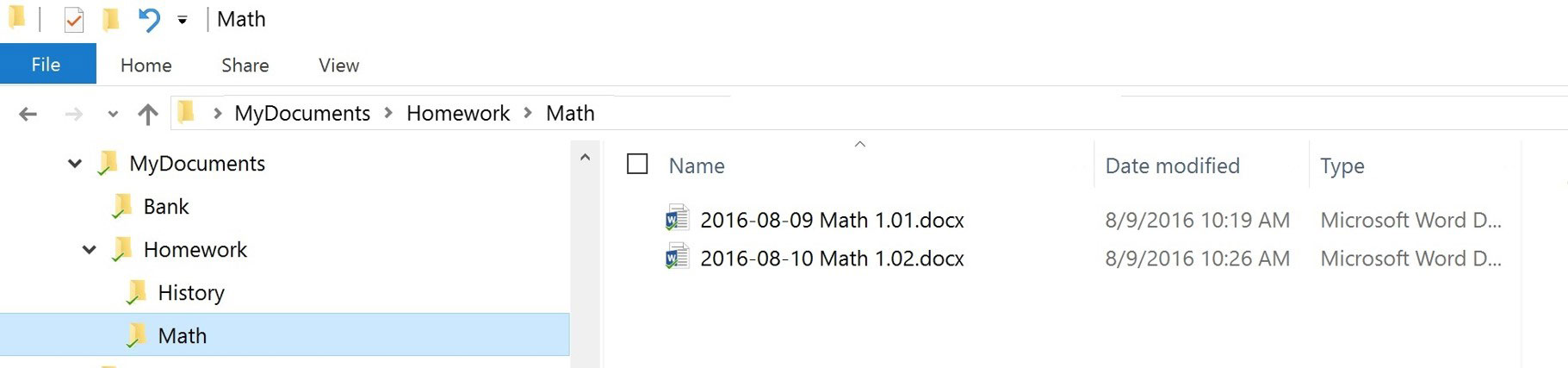Click the Back navigation arrow
1568x368 pixels.
(x=28, y=114)
